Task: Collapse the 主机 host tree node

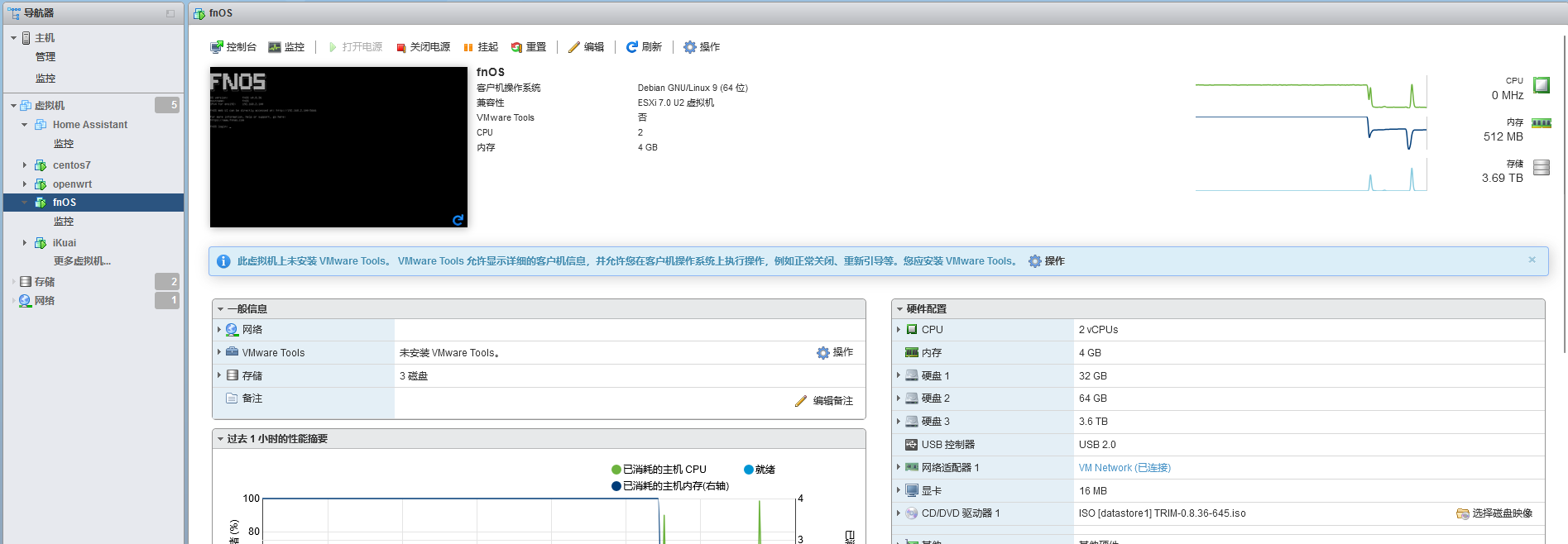Action: click(x=13, y=38)
